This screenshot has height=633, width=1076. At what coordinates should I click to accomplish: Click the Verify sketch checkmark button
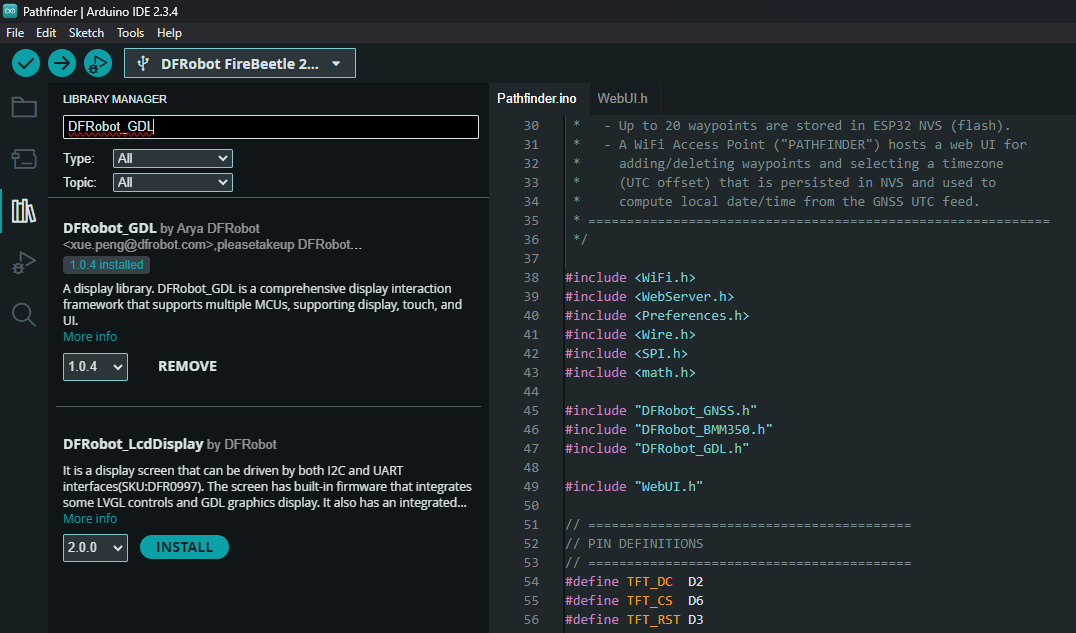pyautogui.click(x=26, y=64)
